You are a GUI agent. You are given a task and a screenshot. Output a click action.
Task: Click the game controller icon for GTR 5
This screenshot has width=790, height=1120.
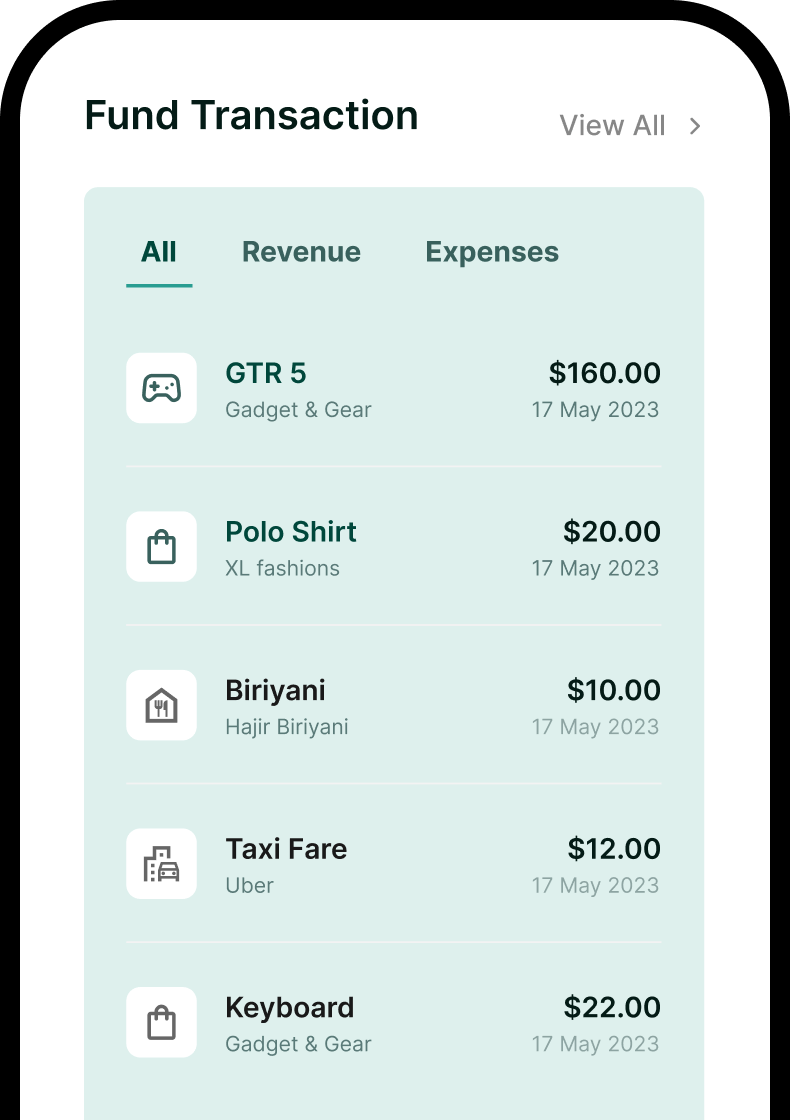(x=161, y=388)
